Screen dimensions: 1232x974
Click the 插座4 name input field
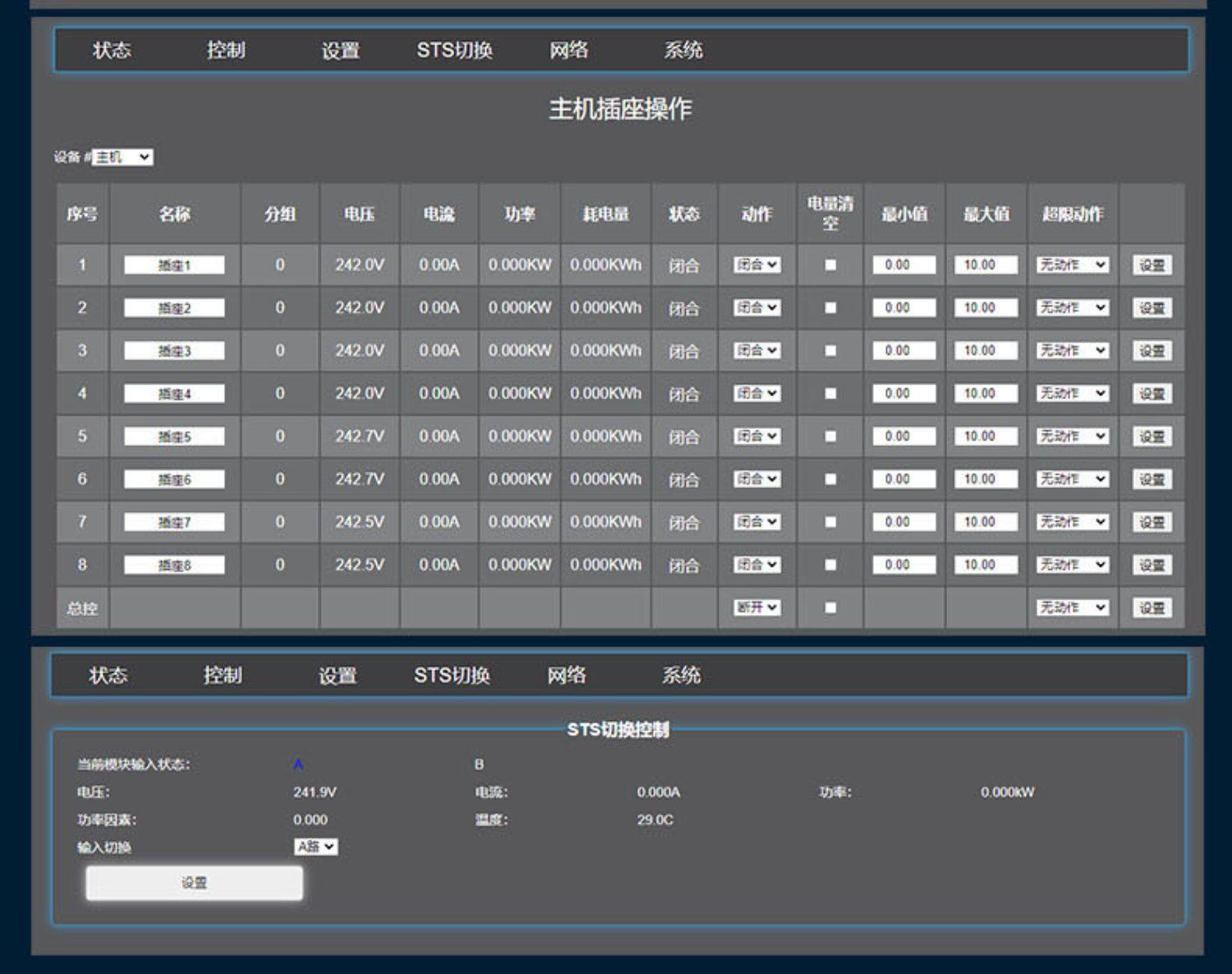[x=174, y=393]
